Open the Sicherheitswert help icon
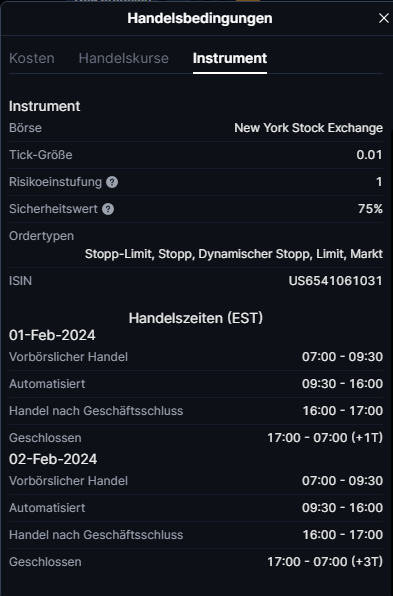Screen dimensions: 393x596 tap(108, 209)
